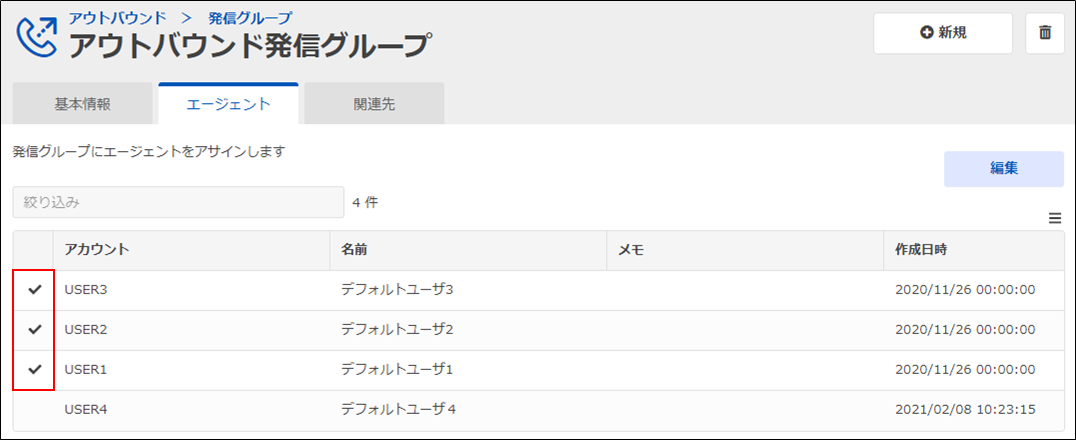Toggle the checkmark for USER3 row
The image size is (1076, 440).
point(34,290)
